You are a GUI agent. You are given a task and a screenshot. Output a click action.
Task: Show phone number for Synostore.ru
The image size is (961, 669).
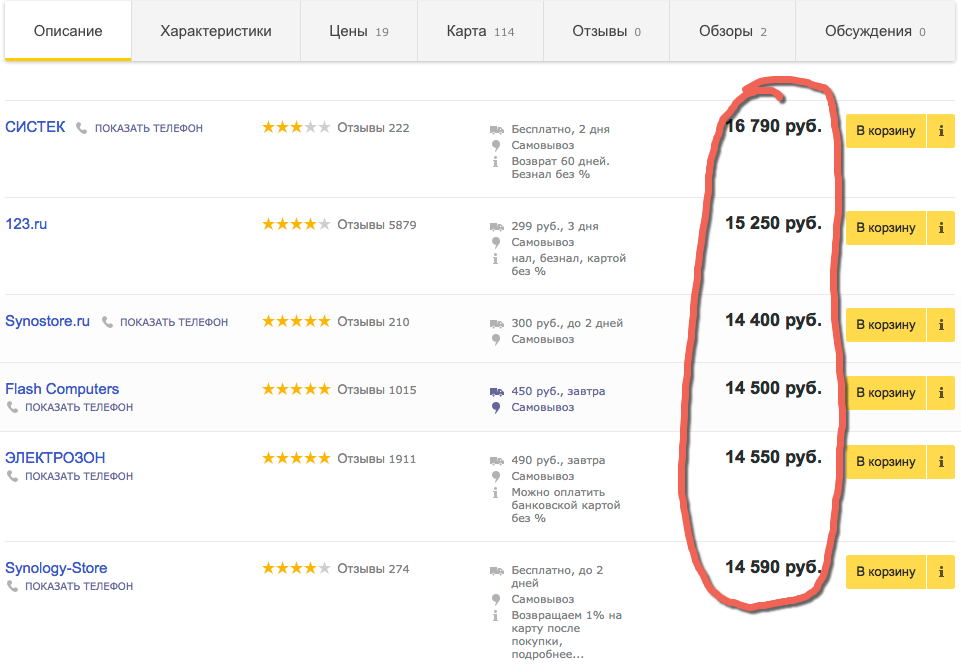click(x=173, y=322)
